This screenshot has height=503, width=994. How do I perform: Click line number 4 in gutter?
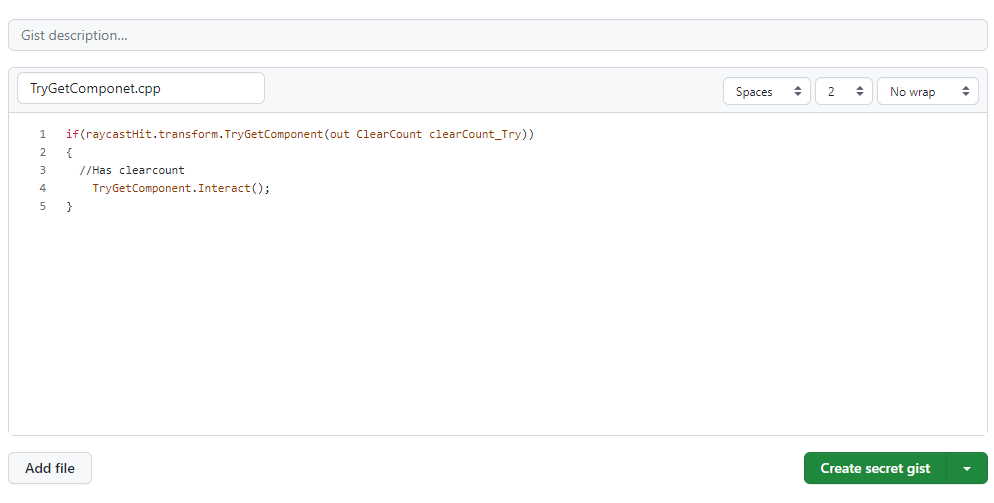coord(42,188)
